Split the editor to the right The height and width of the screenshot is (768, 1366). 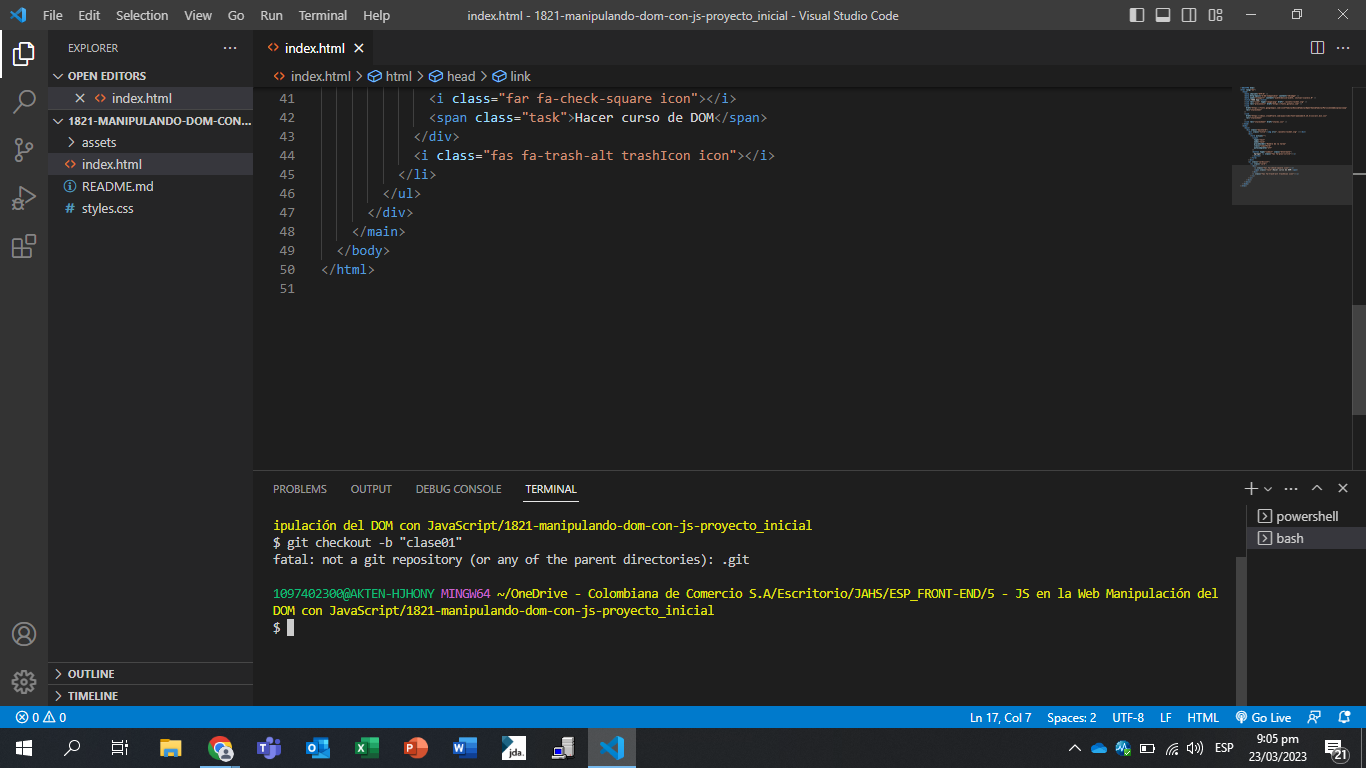pyautogui.click(x=1317, y=48)
